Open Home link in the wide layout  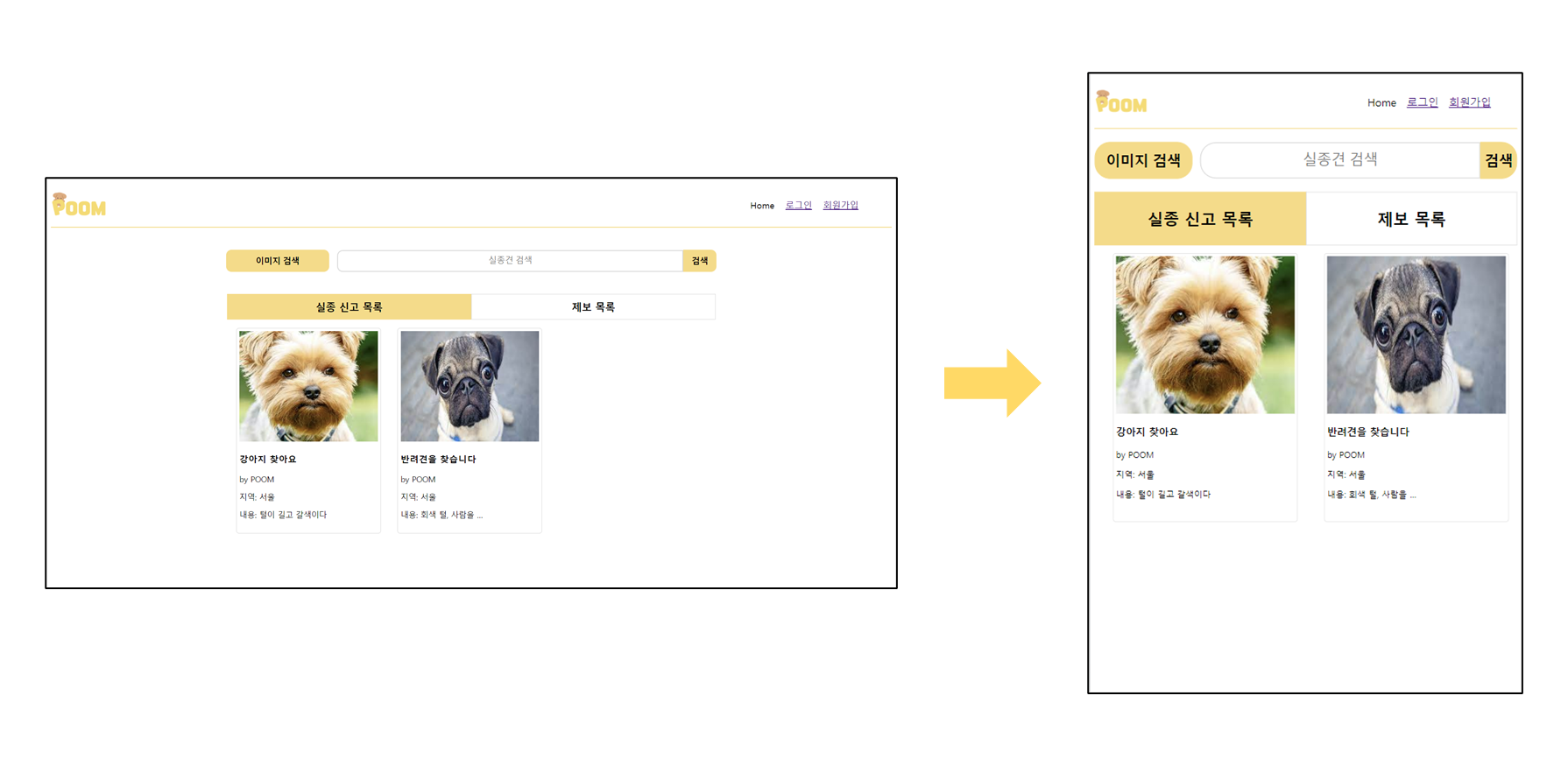click(x=762, y=206)
